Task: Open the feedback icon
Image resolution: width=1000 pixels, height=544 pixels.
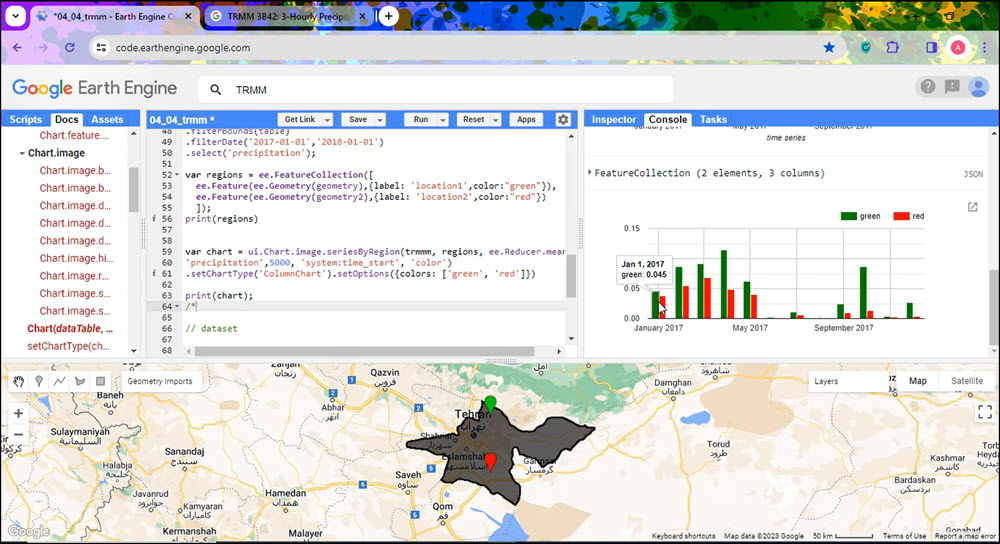Action: [x=952, y=87]
